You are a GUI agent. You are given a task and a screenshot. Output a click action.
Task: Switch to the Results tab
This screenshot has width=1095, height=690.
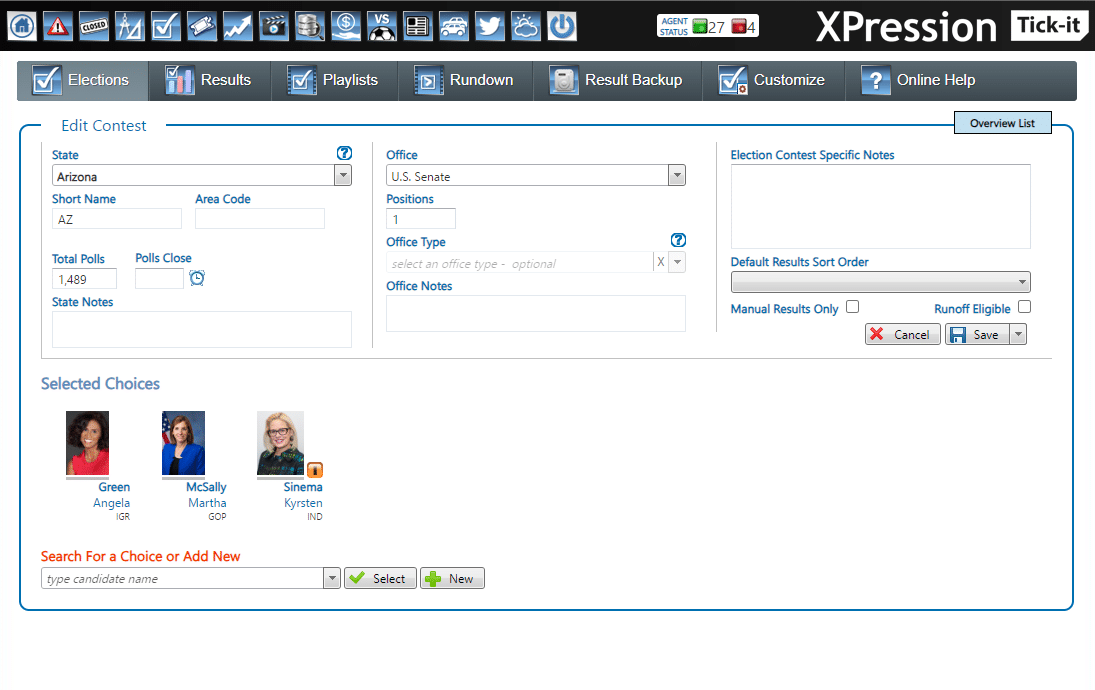click(x=209, y=80)
